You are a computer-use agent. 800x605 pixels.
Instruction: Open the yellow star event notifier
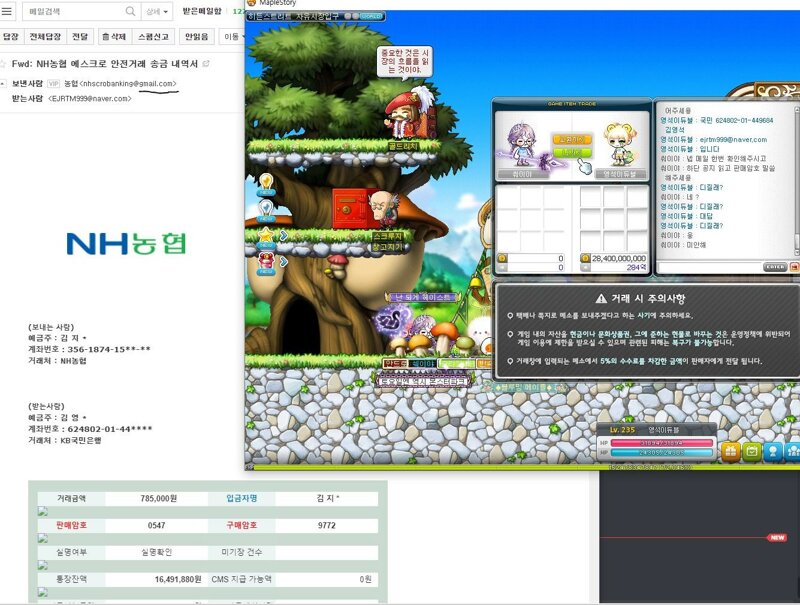[x=266, y=237]
